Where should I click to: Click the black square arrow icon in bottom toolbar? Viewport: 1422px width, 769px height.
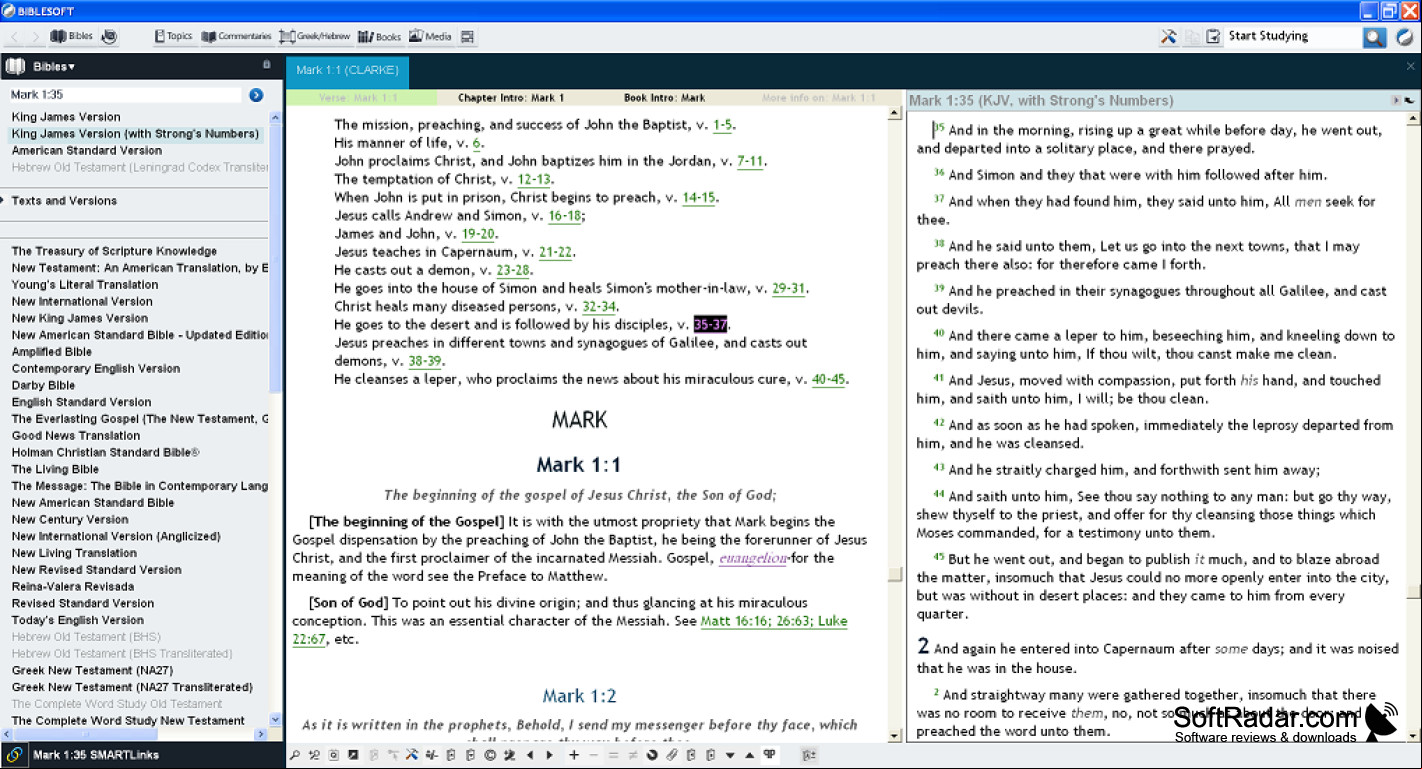click(x=353, y=755)
